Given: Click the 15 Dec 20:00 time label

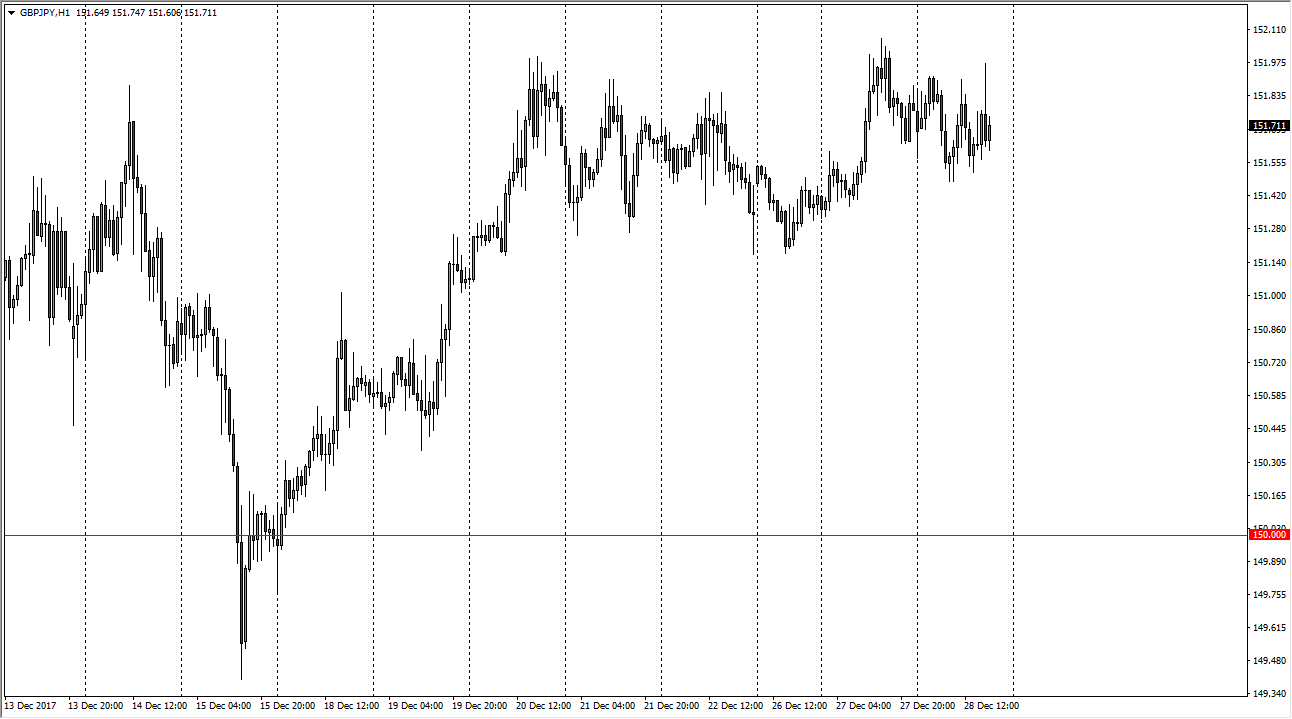Looking at the screenshot, I should click(288, 706).
